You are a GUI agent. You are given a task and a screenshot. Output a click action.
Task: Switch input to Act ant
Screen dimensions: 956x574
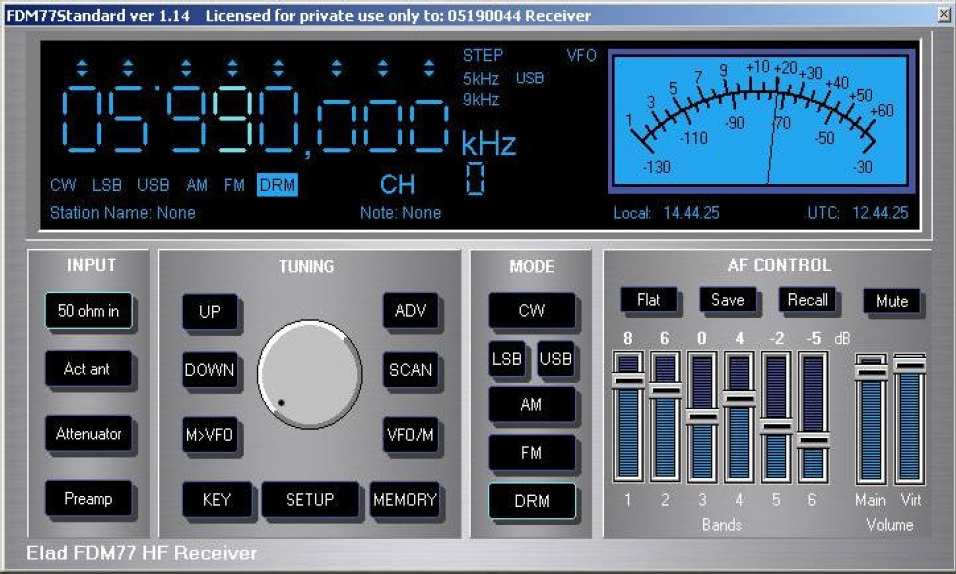point(88,368)
